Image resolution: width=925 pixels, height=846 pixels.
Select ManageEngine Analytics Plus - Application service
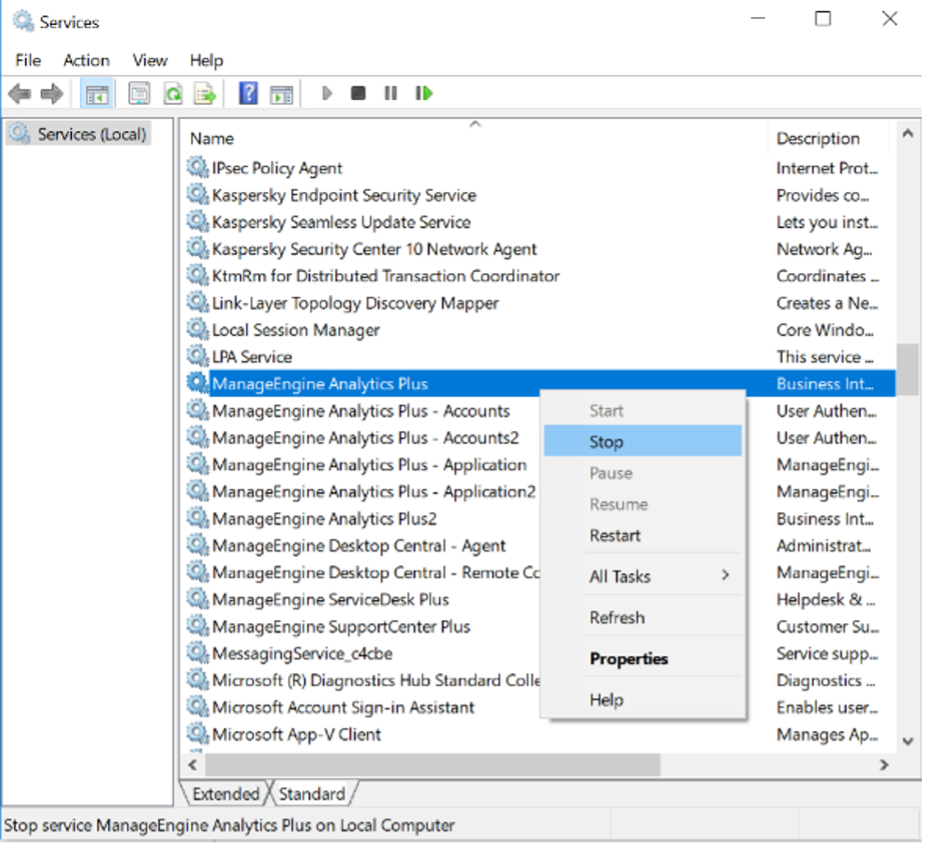click(x=369, y=464)
